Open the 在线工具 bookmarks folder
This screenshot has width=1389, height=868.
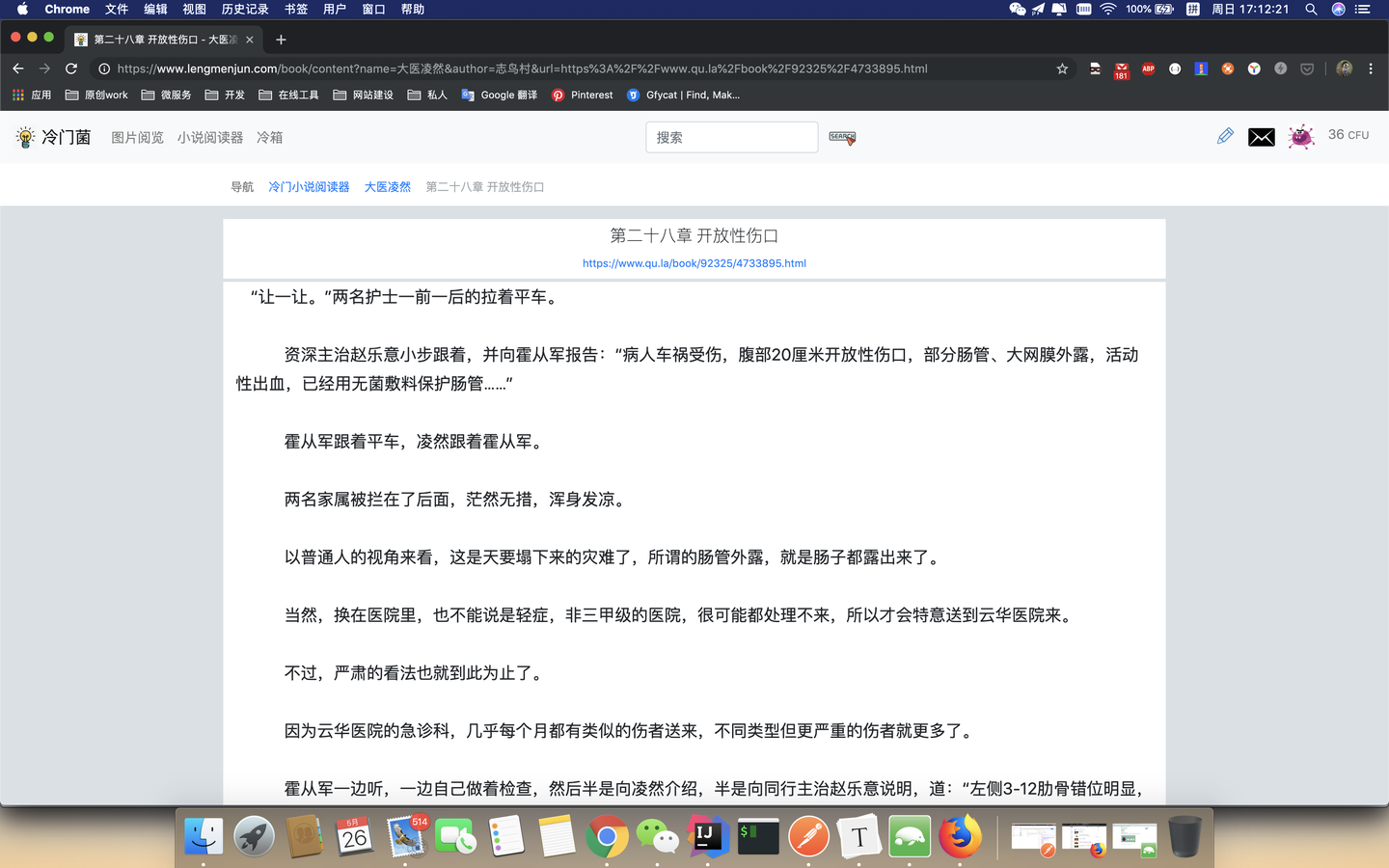[288, 95]
